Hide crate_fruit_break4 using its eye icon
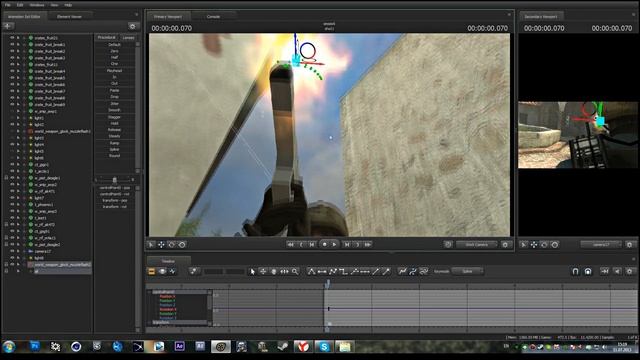640x360 pixels. click(12, 71)
